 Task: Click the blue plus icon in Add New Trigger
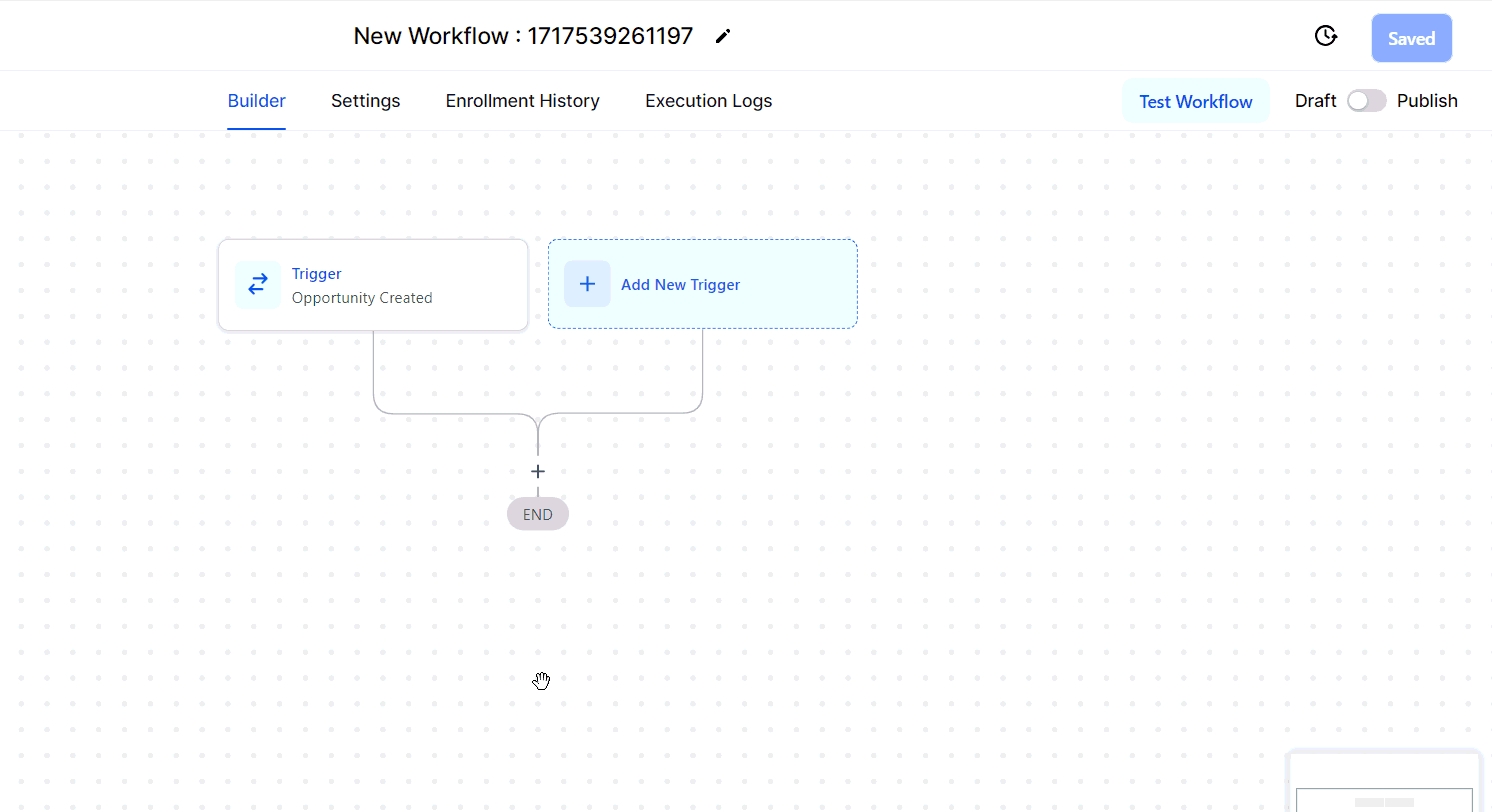[x=587, y=284]
